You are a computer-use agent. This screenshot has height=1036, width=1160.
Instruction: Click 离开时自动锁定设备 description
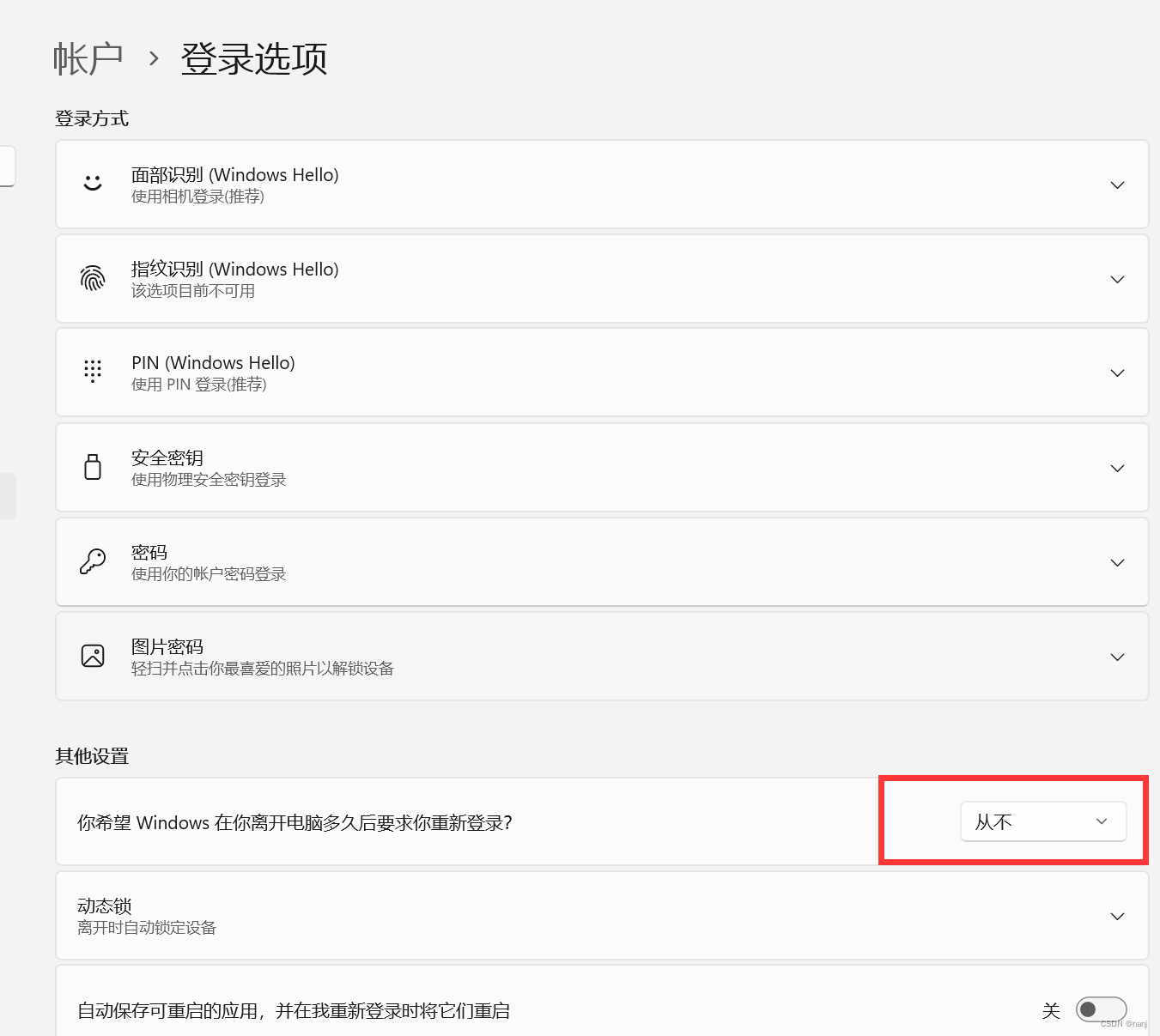(x=147, y=928)
